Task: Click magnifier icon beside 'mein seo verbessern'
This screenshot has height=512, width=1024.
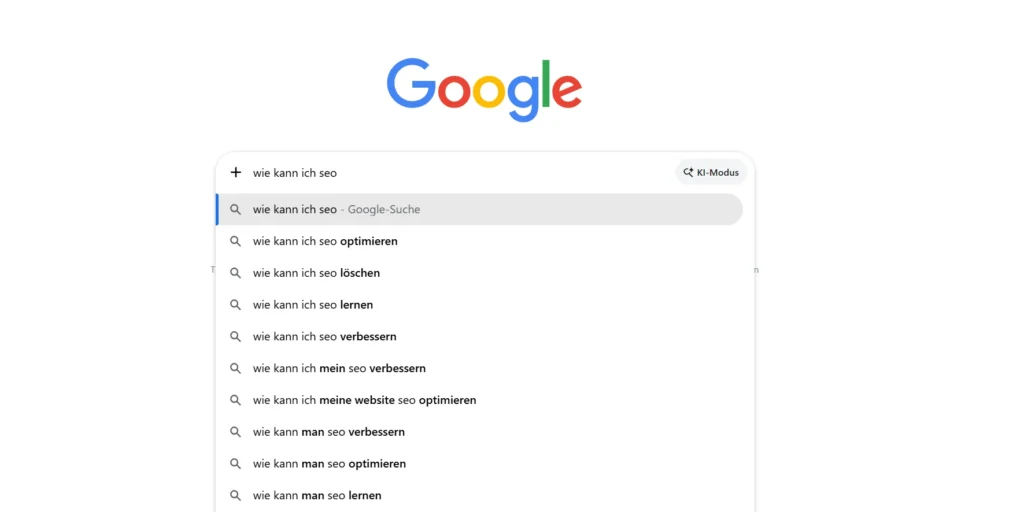Action: tap(236, 368)
